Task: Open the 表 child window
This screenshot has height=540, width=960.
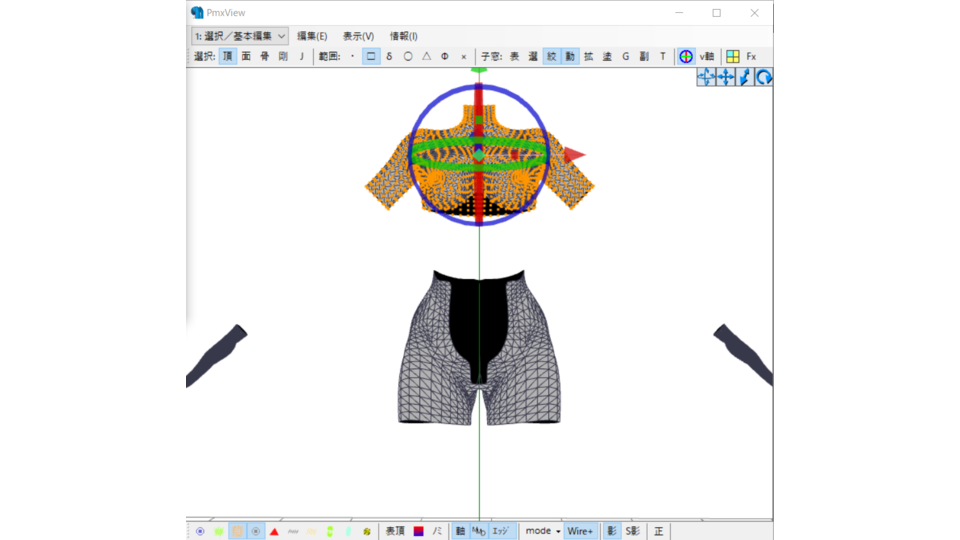Action: click(515, 56)
